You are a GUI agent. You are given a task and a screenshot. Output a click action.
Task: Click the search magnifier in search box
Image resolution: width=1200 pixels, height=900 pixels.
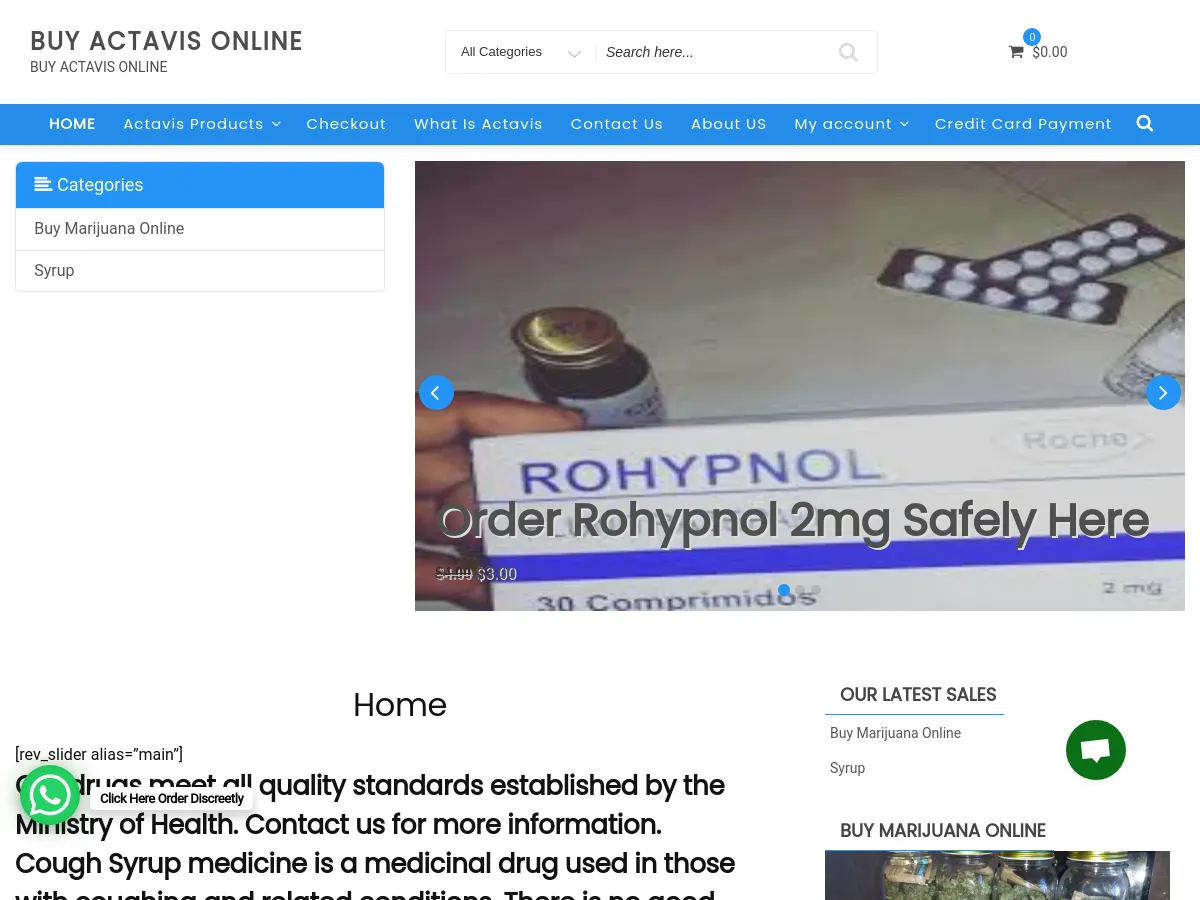click(x=848, y=52)
